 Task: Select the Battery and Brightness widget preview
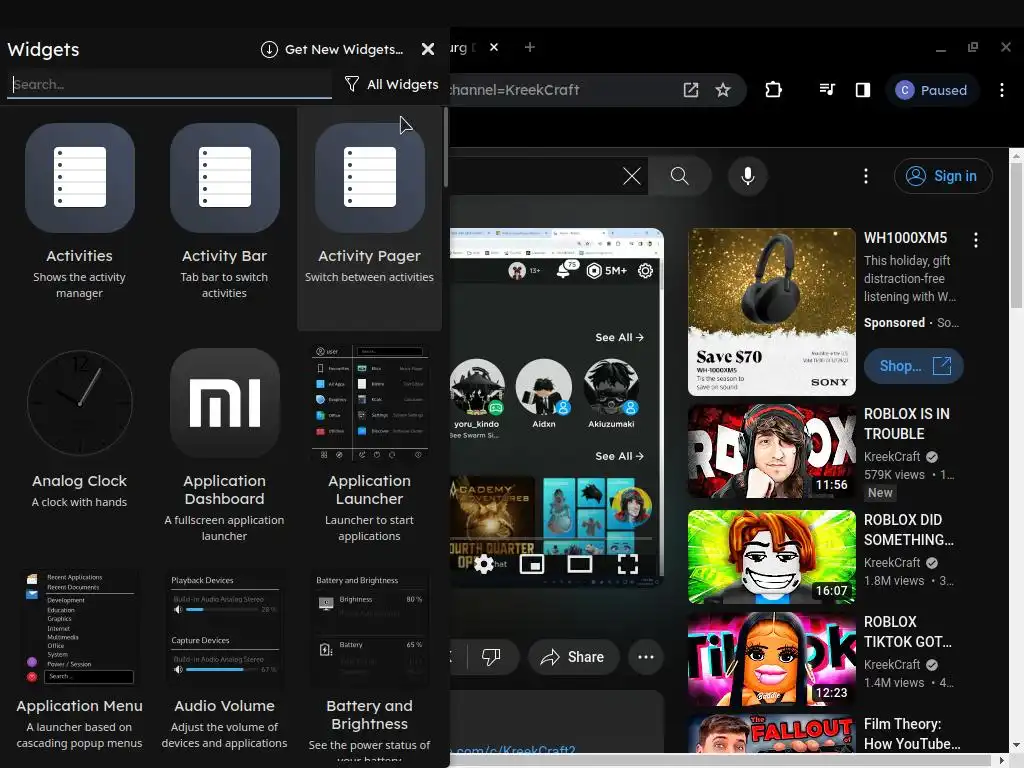(370, 628)
